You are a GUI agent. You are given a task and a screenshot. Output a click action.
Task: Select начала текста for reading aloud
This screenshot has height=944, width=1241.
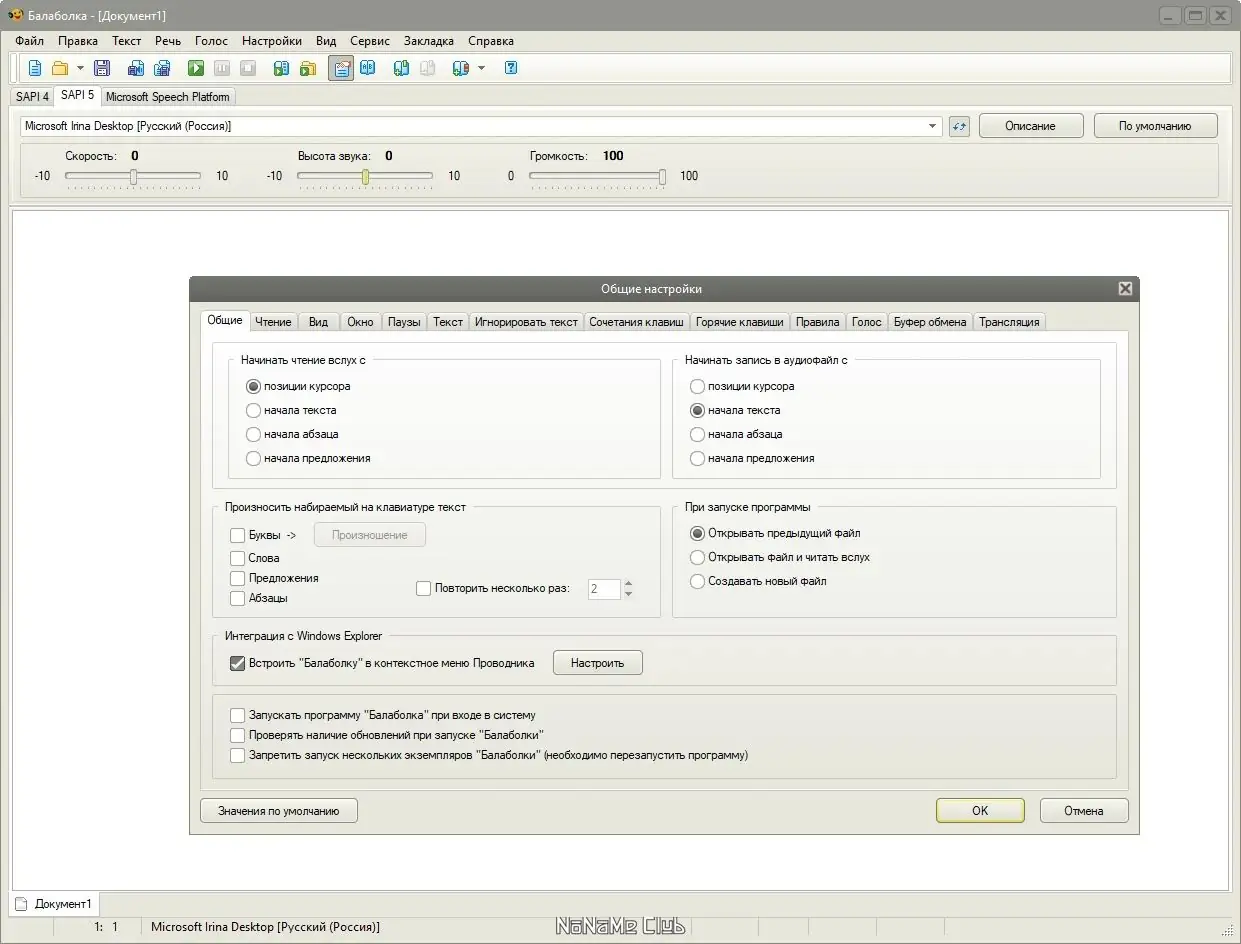[254, 410]
